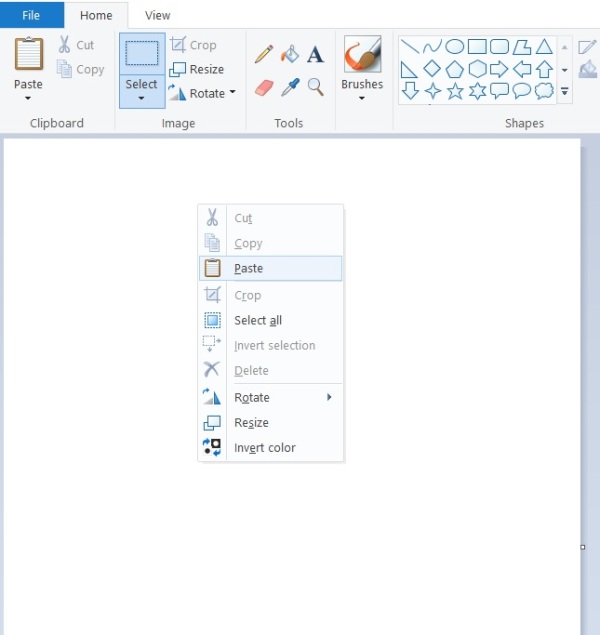Screen dimensions: 600x635
Task: Switch to the View tab
Action: pos(157,15)
